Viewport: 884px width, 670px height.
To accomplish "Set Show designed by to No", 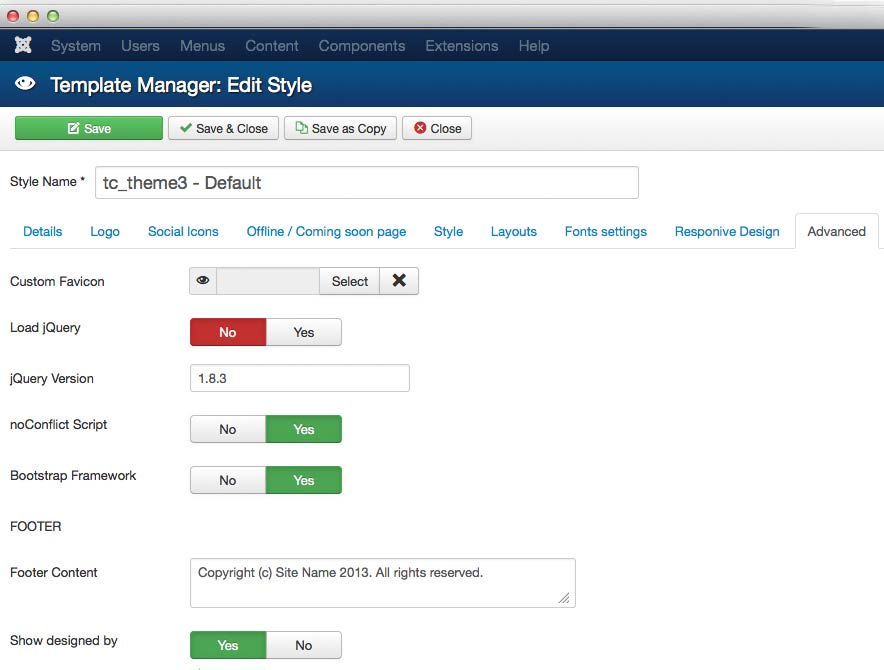I will 304,645.
